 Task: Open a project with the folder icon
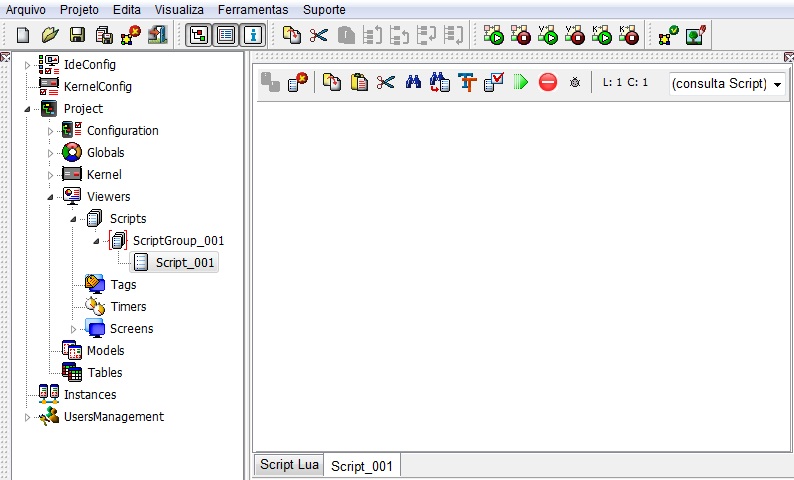point(50,35)
